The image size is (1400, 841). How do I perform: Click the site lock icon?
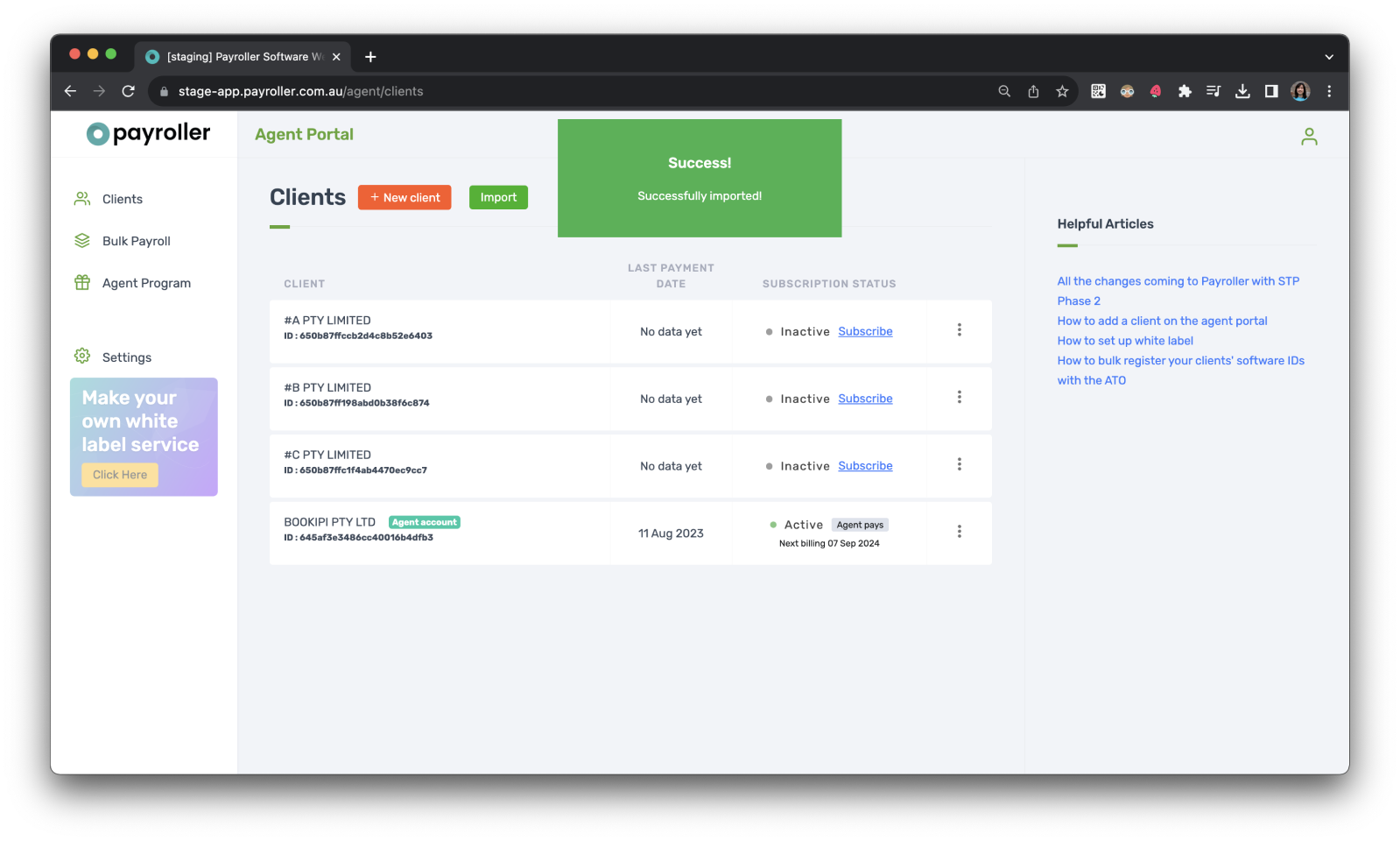coord(164,91)
